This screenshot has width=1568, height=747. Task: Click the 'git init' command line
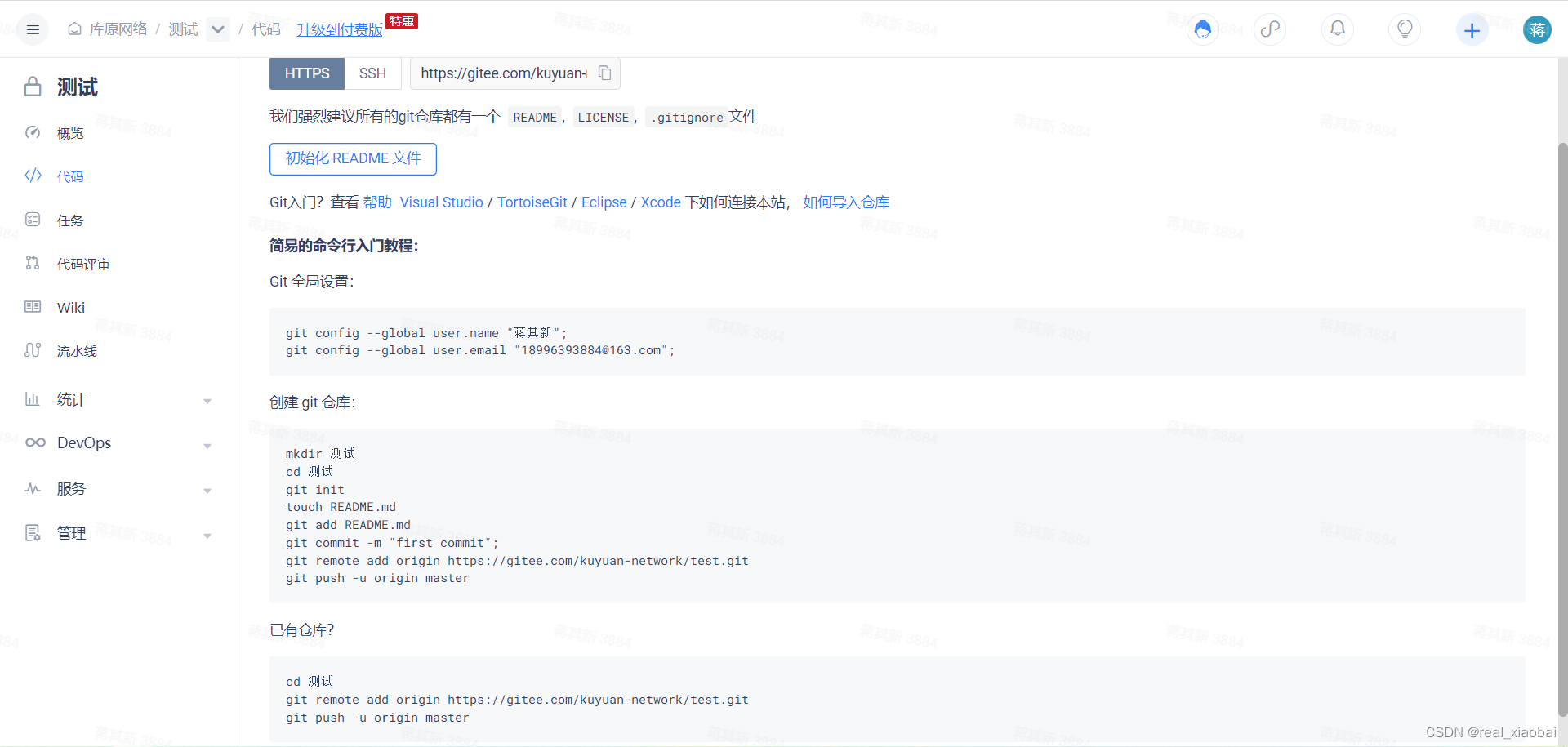315,490
